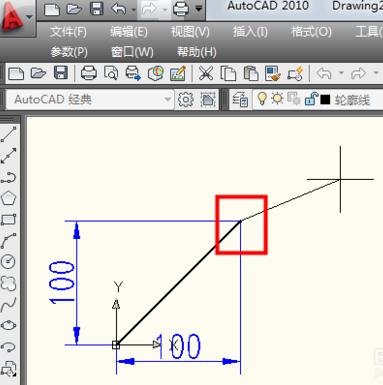Select the Line tool
The image size is (383, 385).
pyautogui.click(x=9, y=134)
